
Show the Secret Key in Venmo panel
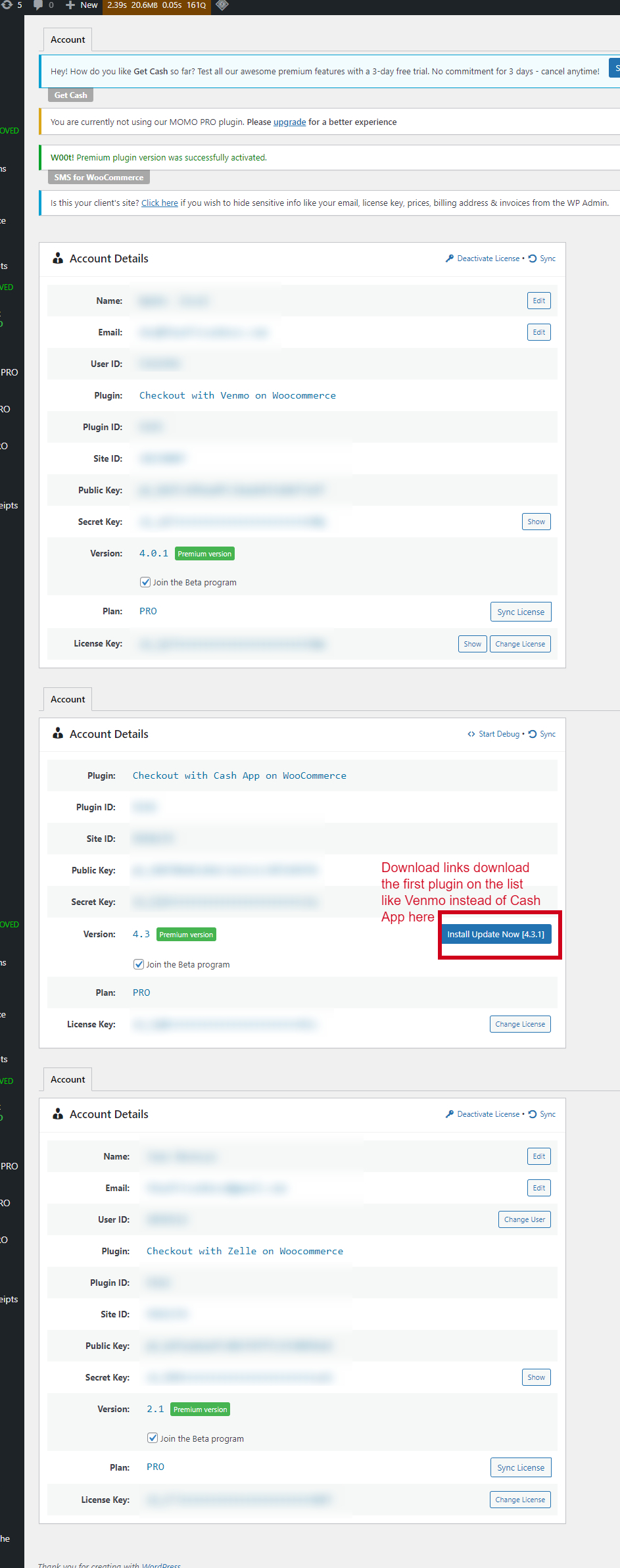[x=537, y=522]
